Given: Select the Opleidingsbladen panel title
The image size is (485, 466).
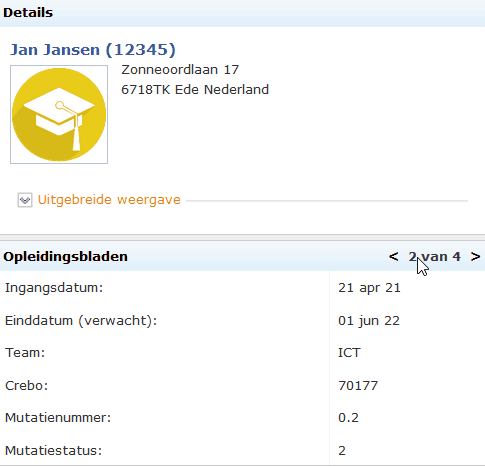Looking at the screenshot, I should [65, 257].
